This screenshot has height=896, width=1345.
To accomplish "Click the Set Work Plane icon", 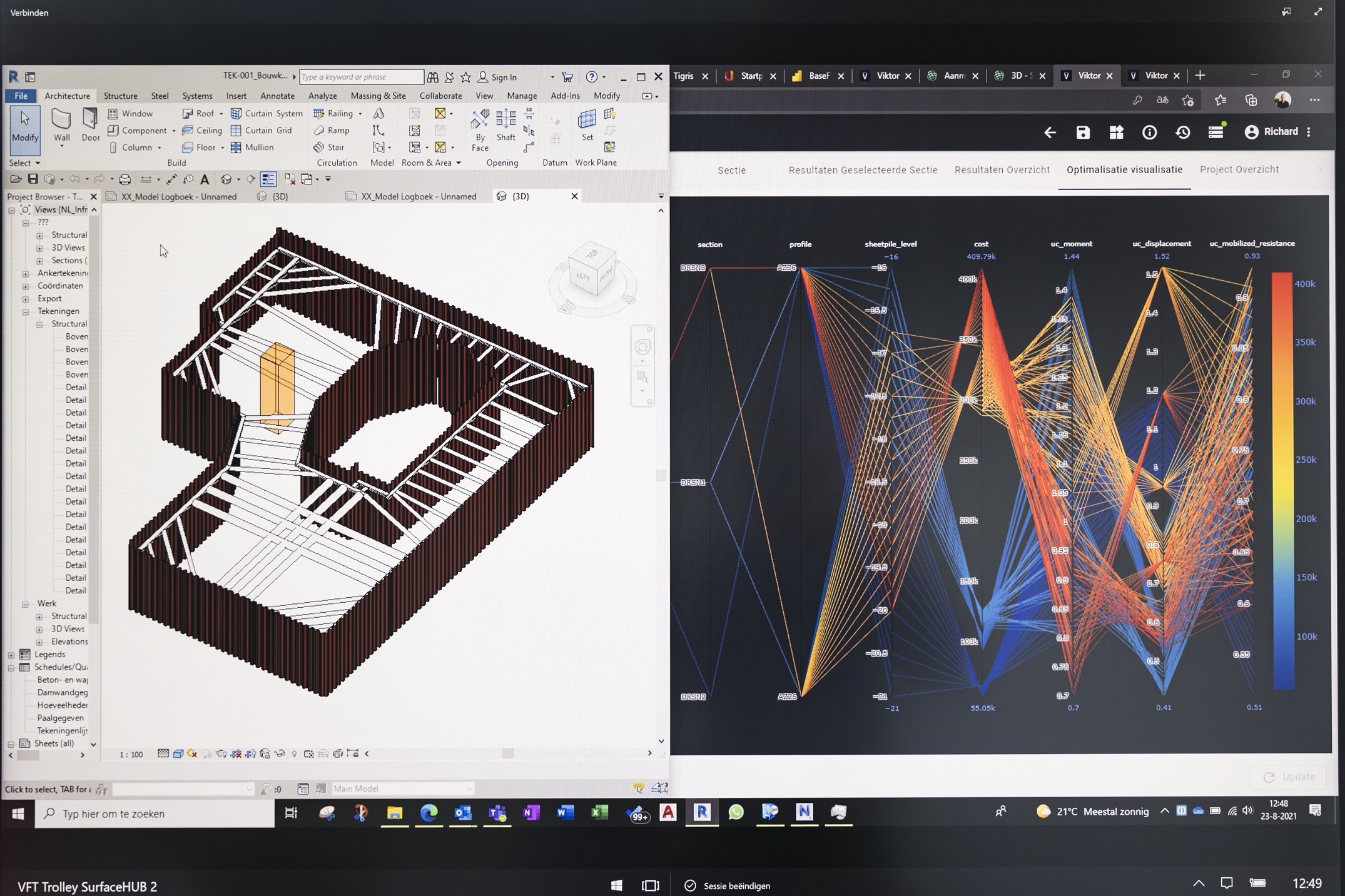I will (x=587, y=125).
